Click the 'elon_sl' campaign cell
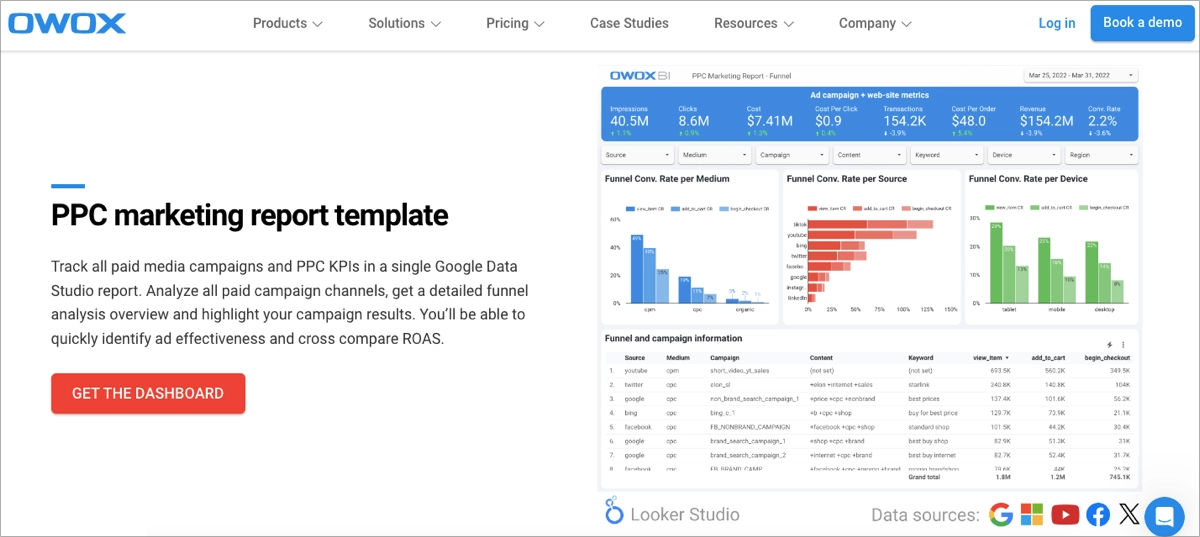The width and height of the screenshot is (1200, 537). pyautogui.click(x=721, y=384)
